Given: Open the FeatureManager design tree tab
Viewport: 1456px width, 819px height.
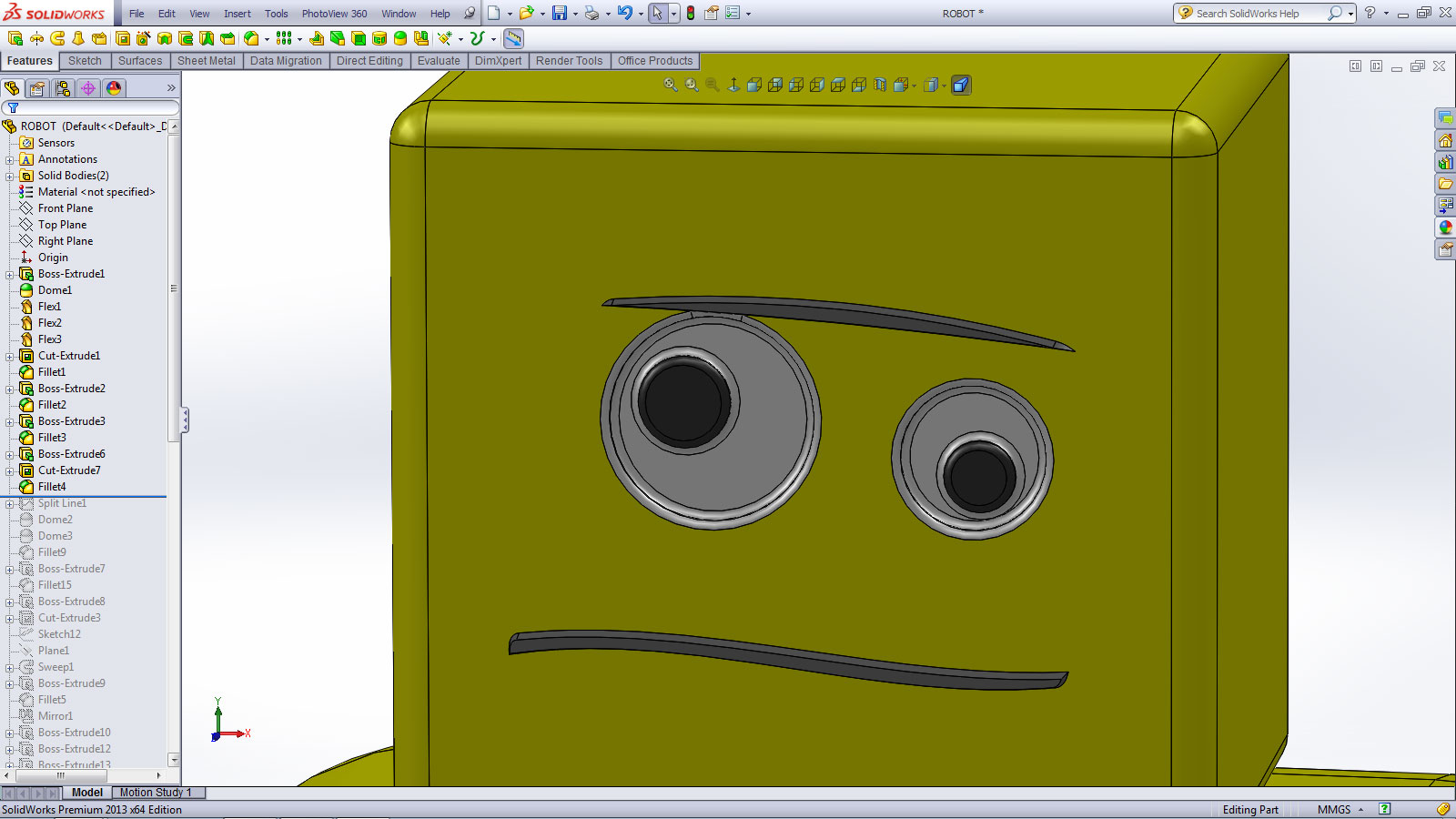Looking at the screenshot, I should click(12, 88).
